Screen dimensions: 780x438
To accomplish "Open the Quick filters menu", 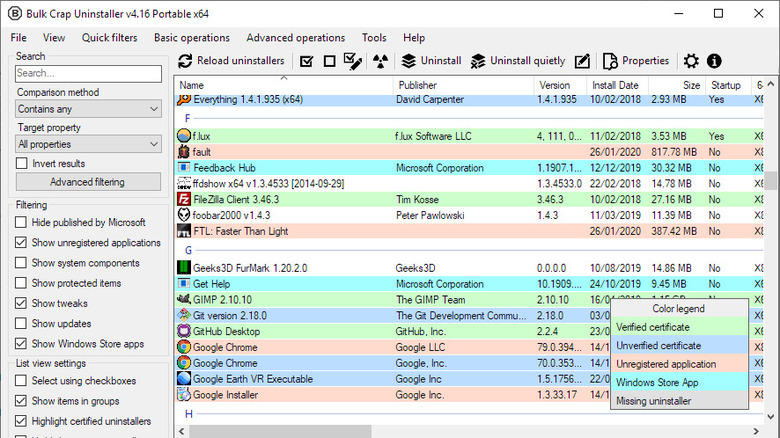I will pos(110,37).
